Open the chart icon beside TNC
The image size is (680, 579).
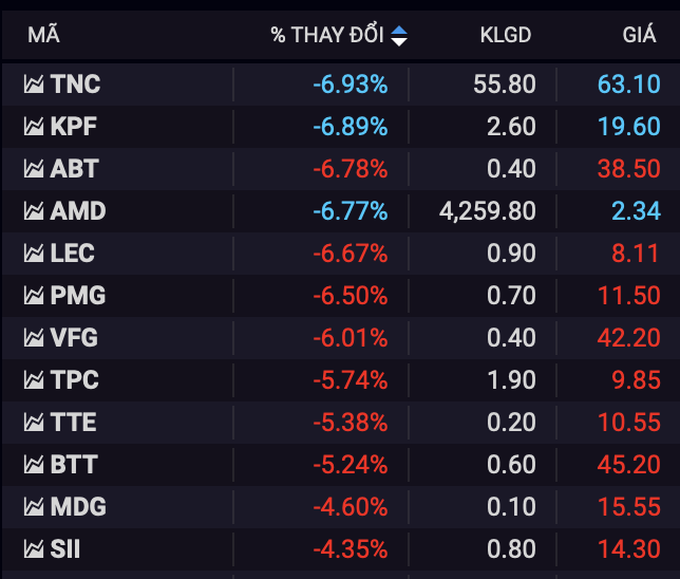click(35, 84)
